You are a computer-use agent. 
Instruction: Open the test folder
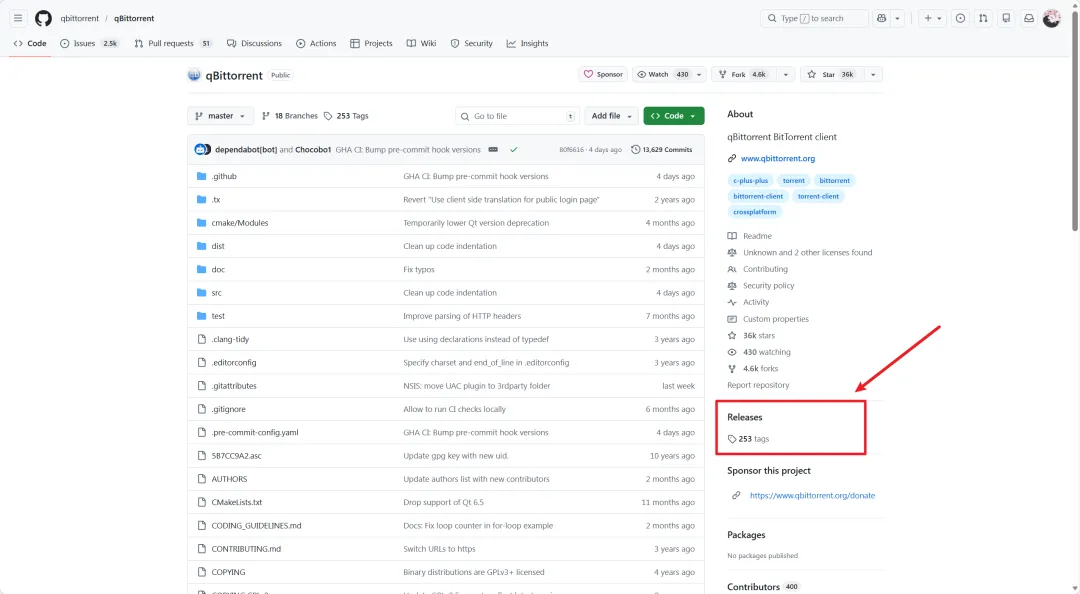point(218,316)
